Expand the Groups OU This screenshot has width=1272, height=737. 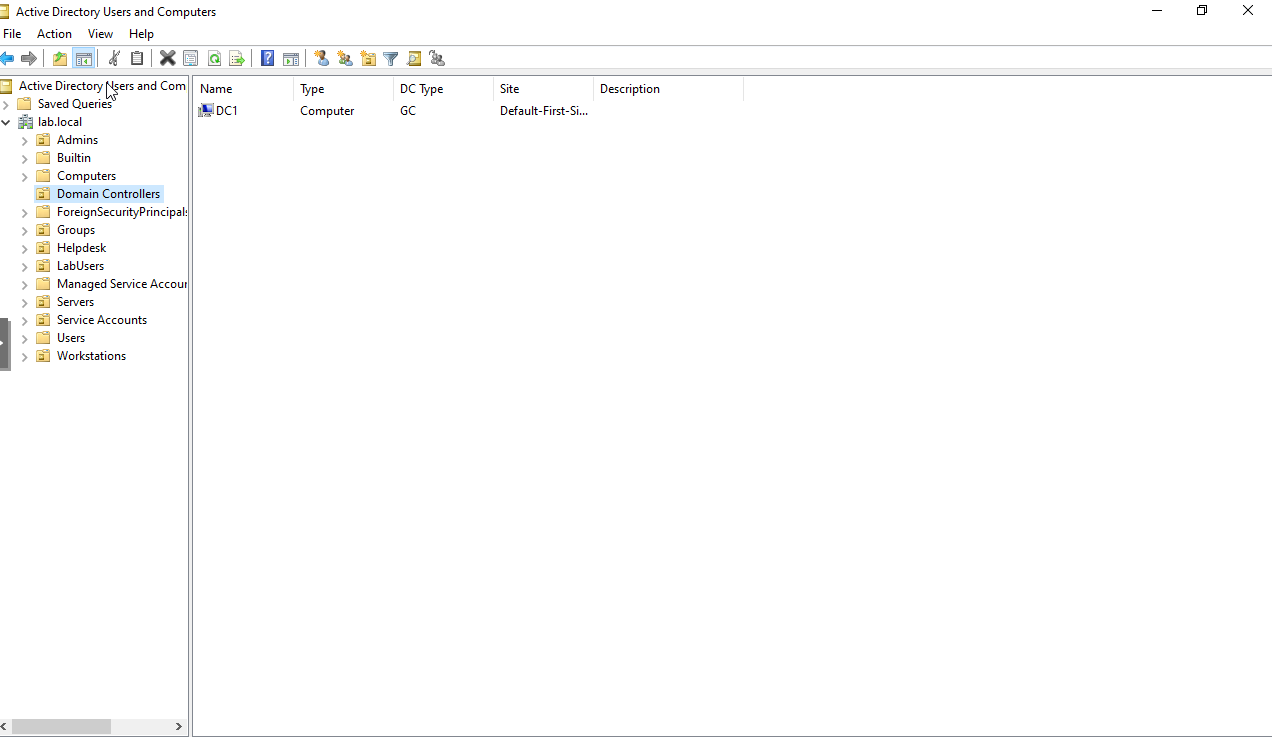[x=25, y=230]
